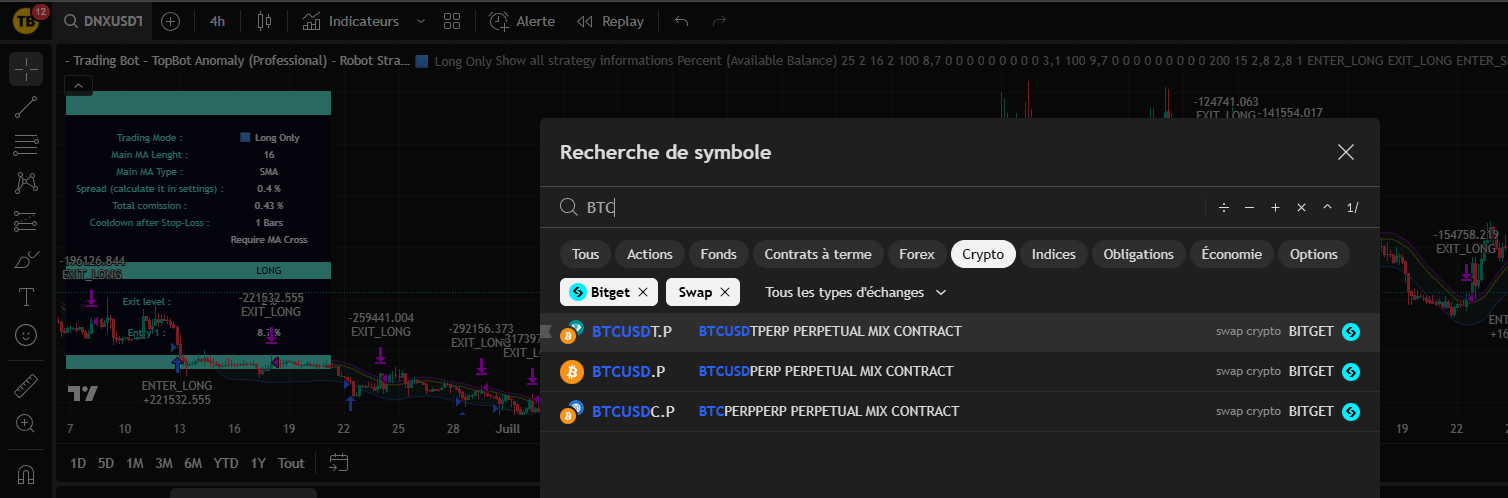Remove the Swap type filter chip

point(725,292)
